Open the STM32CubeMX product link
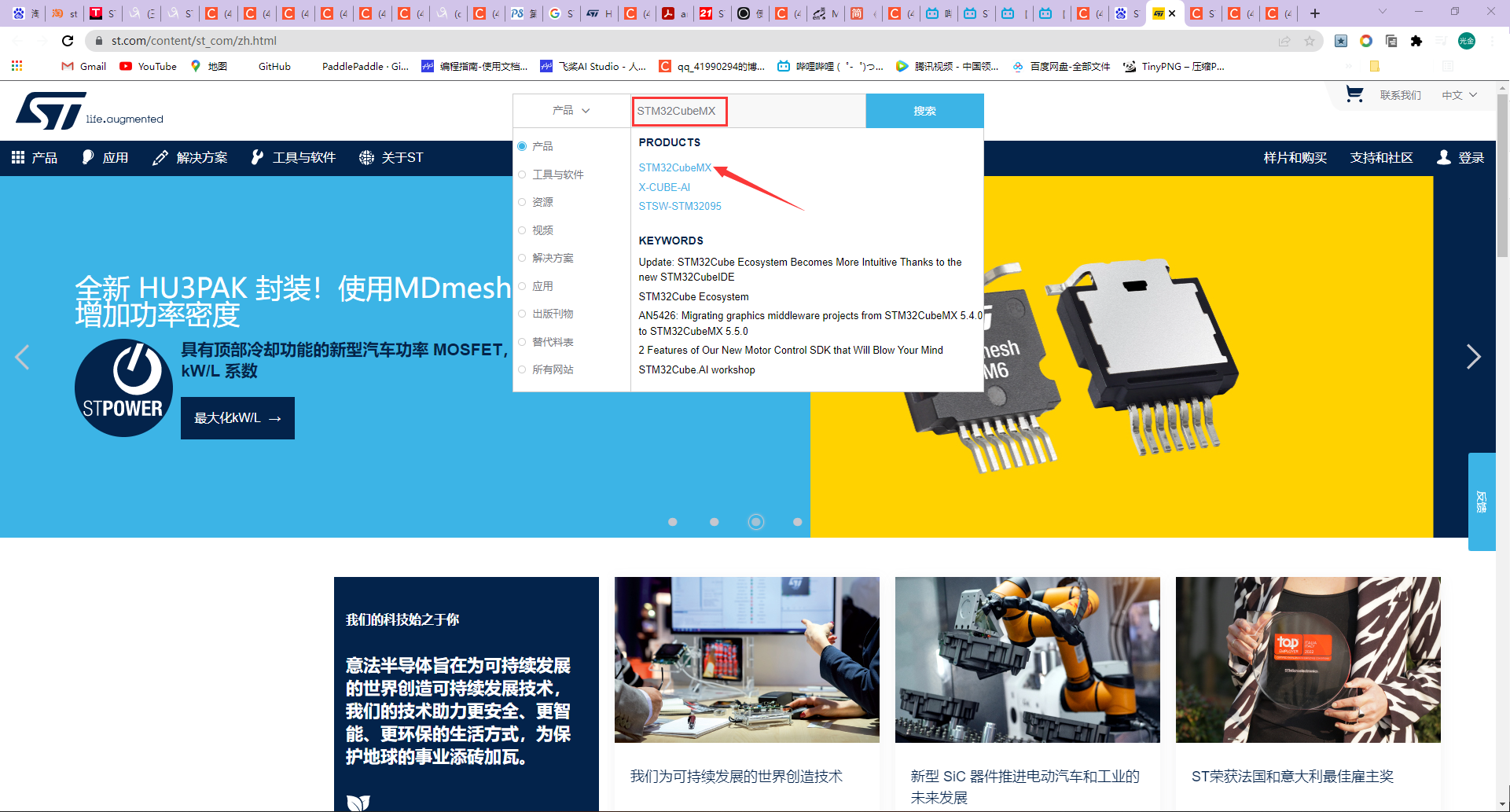Viewport: 1510px width, 812px height. point(674,167)
